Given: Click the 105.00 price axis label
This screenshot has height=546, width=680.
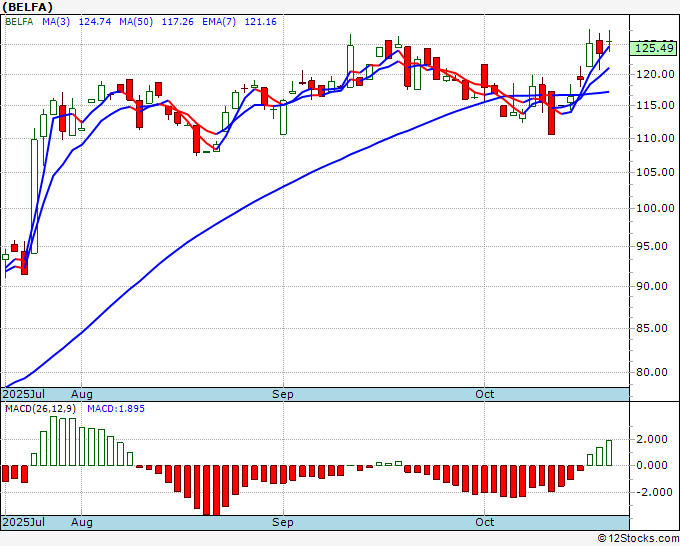Looking at the screenshot, I should [655, 172].
